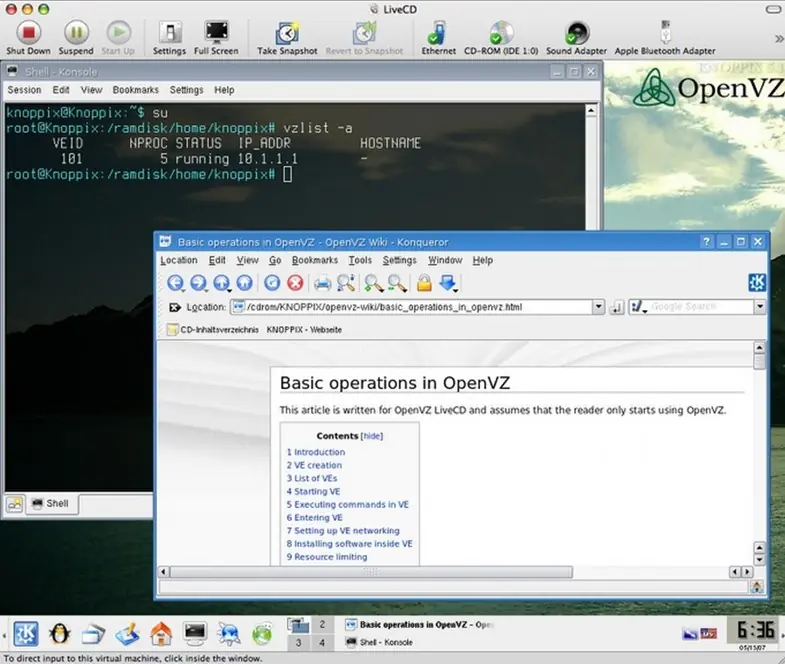Go to home URL in Konqueror
The width and height of the screenshot is (785, 664).
tap(244, 283)
